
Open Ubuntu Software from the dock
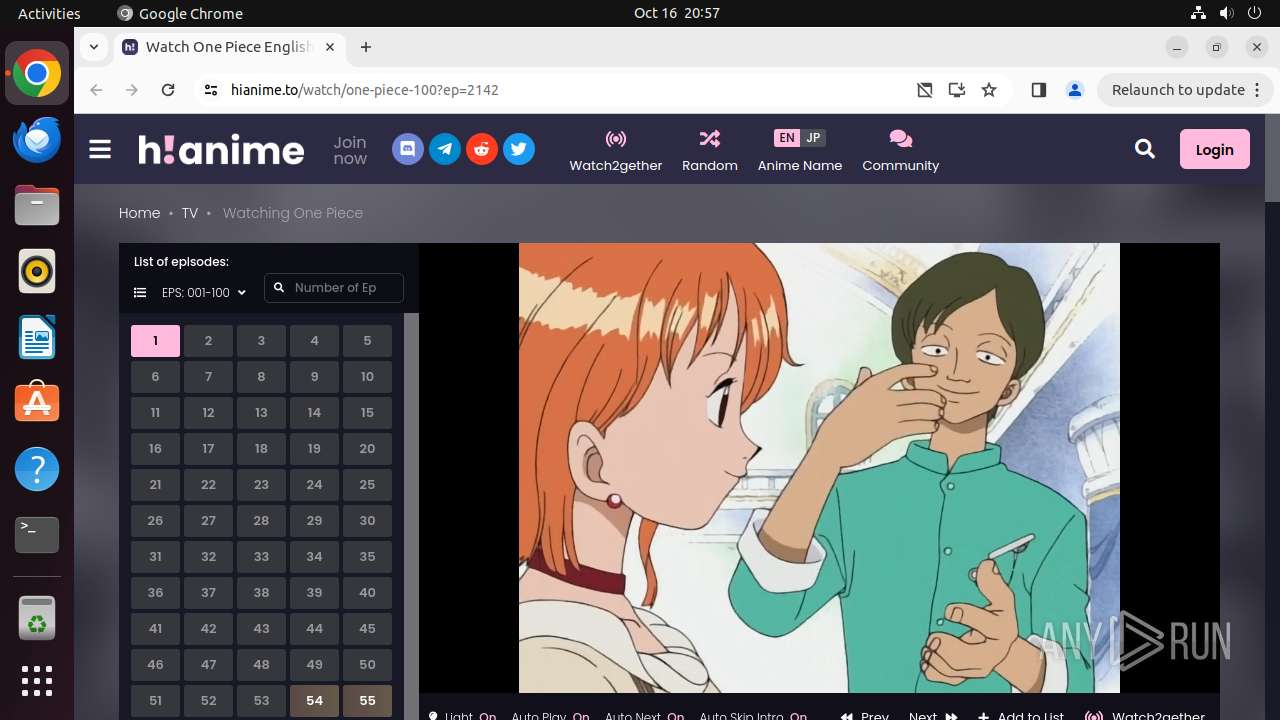click(37, 403)
